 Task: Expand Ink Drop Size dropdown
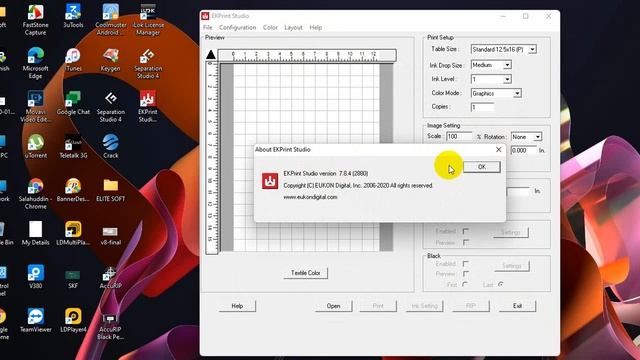point(507,65)
